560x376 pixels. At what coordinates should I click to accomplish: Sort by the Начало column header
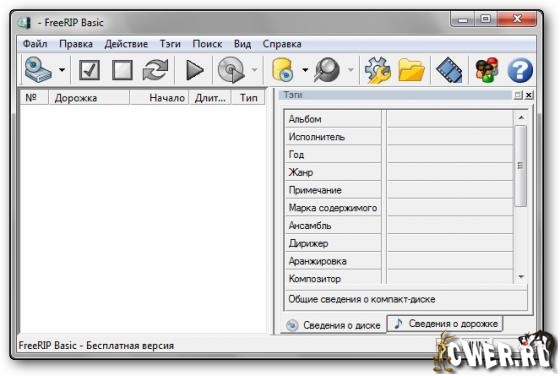[159, 97]
